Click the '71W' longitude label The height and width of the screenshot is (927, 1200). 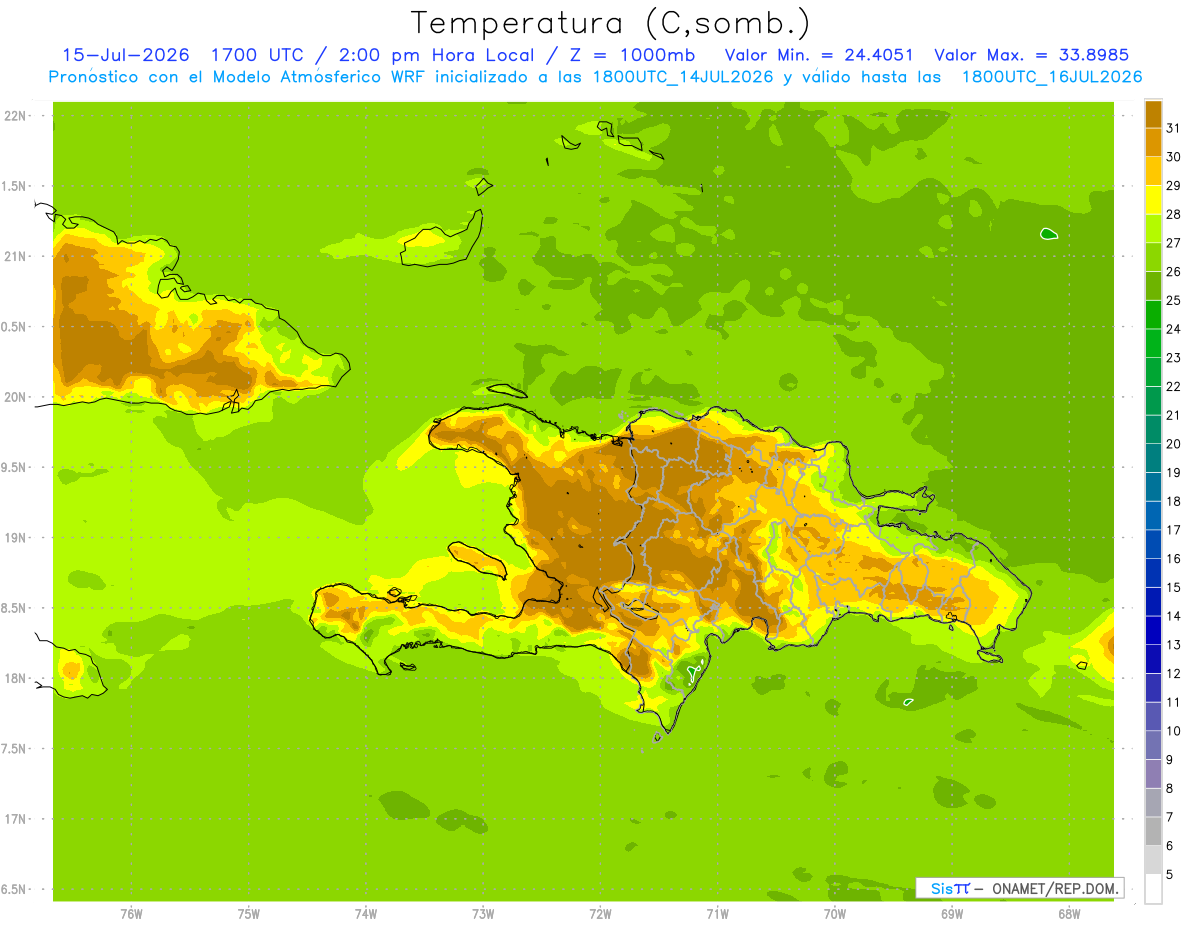click(x=717, y=914)
